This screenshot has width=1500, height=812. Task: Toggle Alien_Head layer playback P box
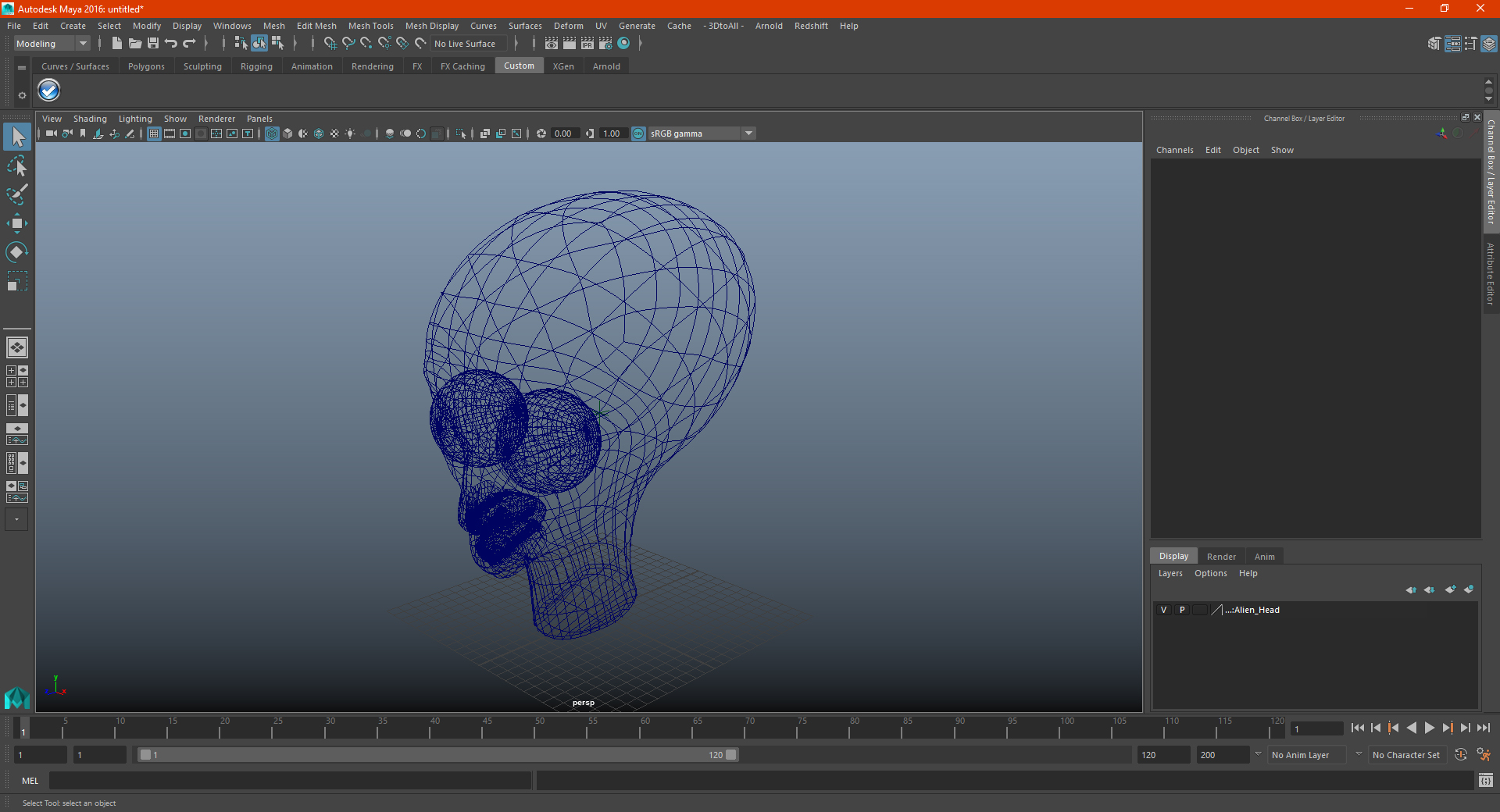pyautogui.click(x=1182, y=610)
